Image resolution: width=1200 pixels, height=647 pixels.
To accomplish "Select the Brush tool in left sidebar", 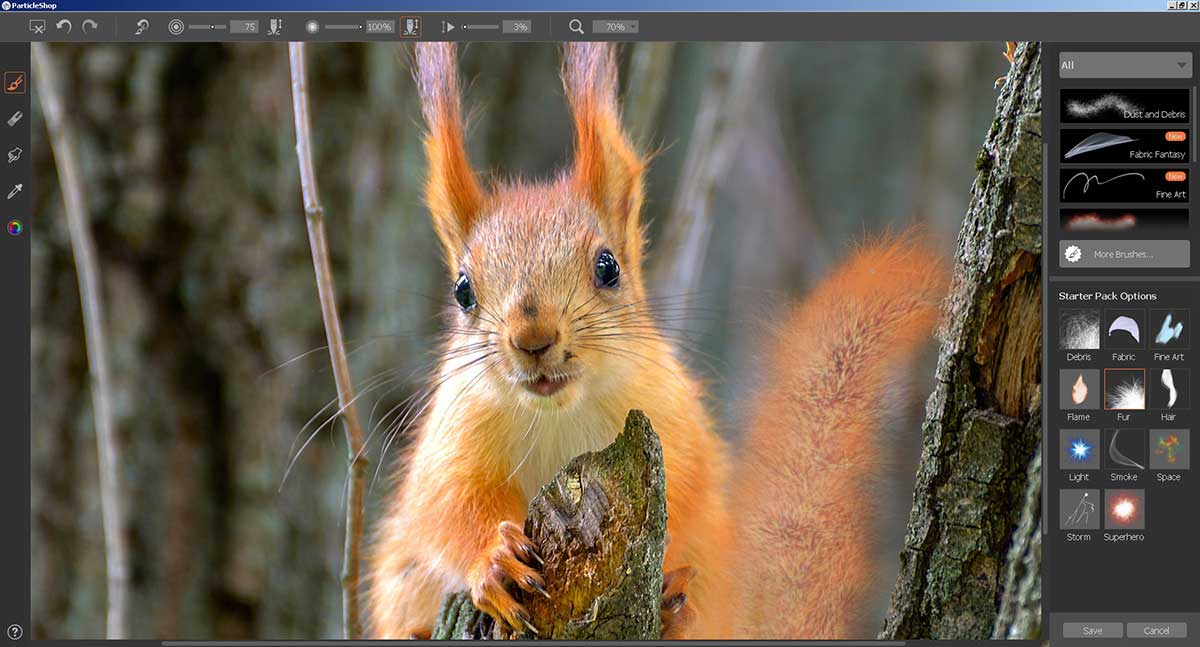I will pyautogui.click(x=15, y=82).
